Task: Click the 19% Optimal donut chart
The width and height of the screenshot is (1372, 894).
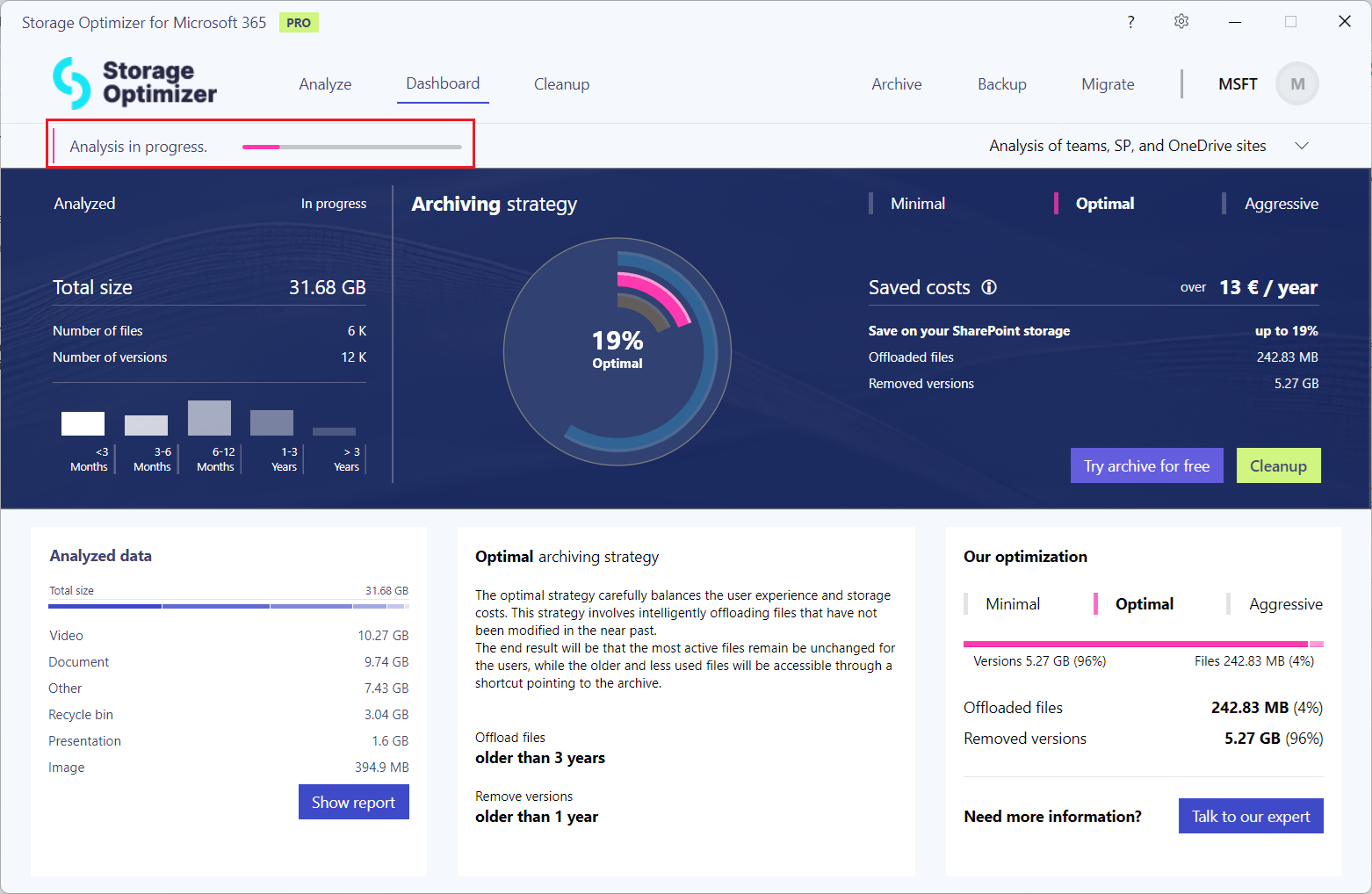Action: click(x=617, y=351)
